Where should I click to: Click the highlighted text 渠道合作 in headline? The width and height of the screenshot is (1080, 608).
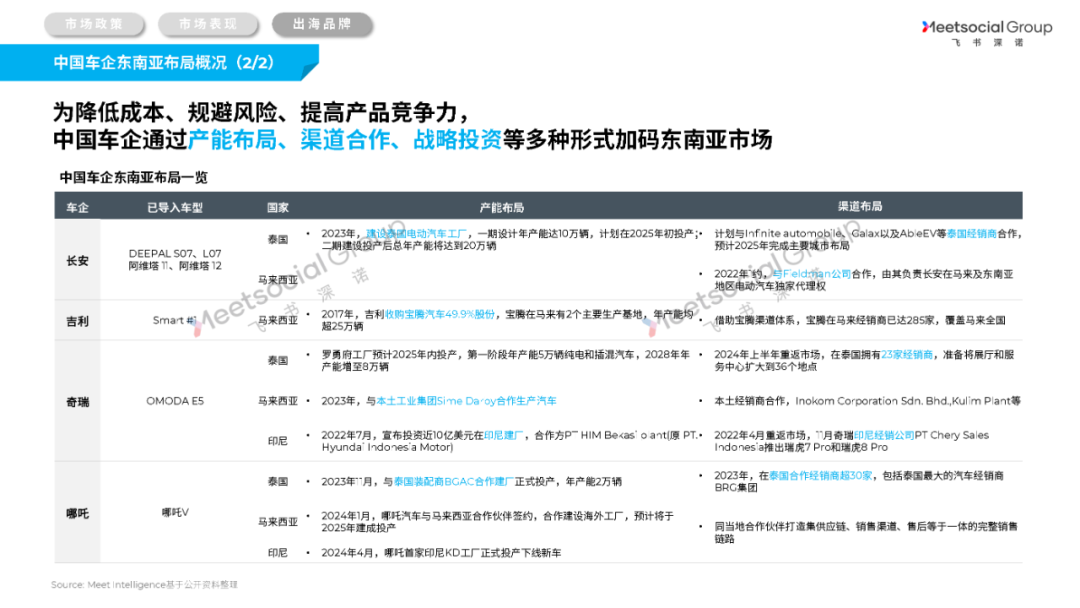pos(345,140)
